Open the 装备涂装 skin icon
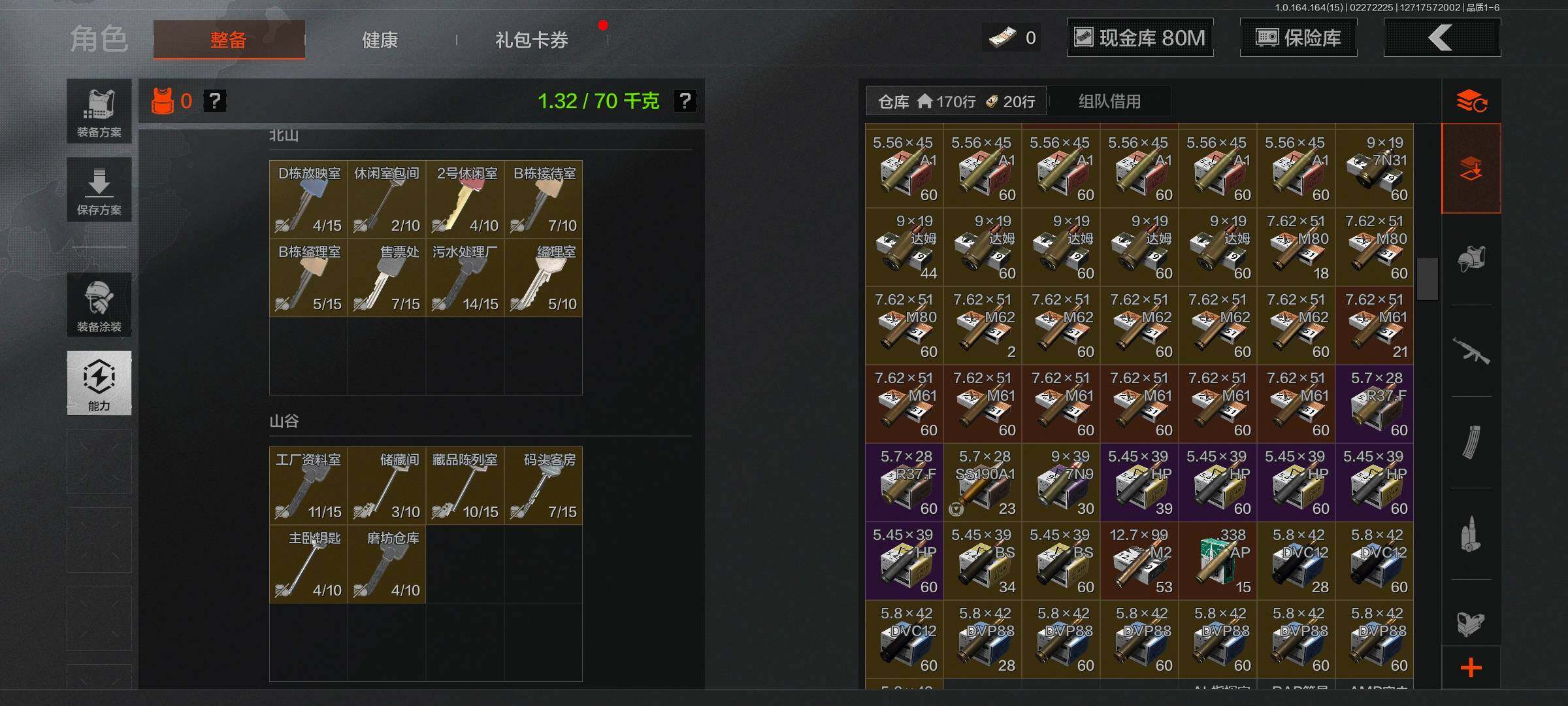This screenshot has width=1568, height=706. click(99, 305)
